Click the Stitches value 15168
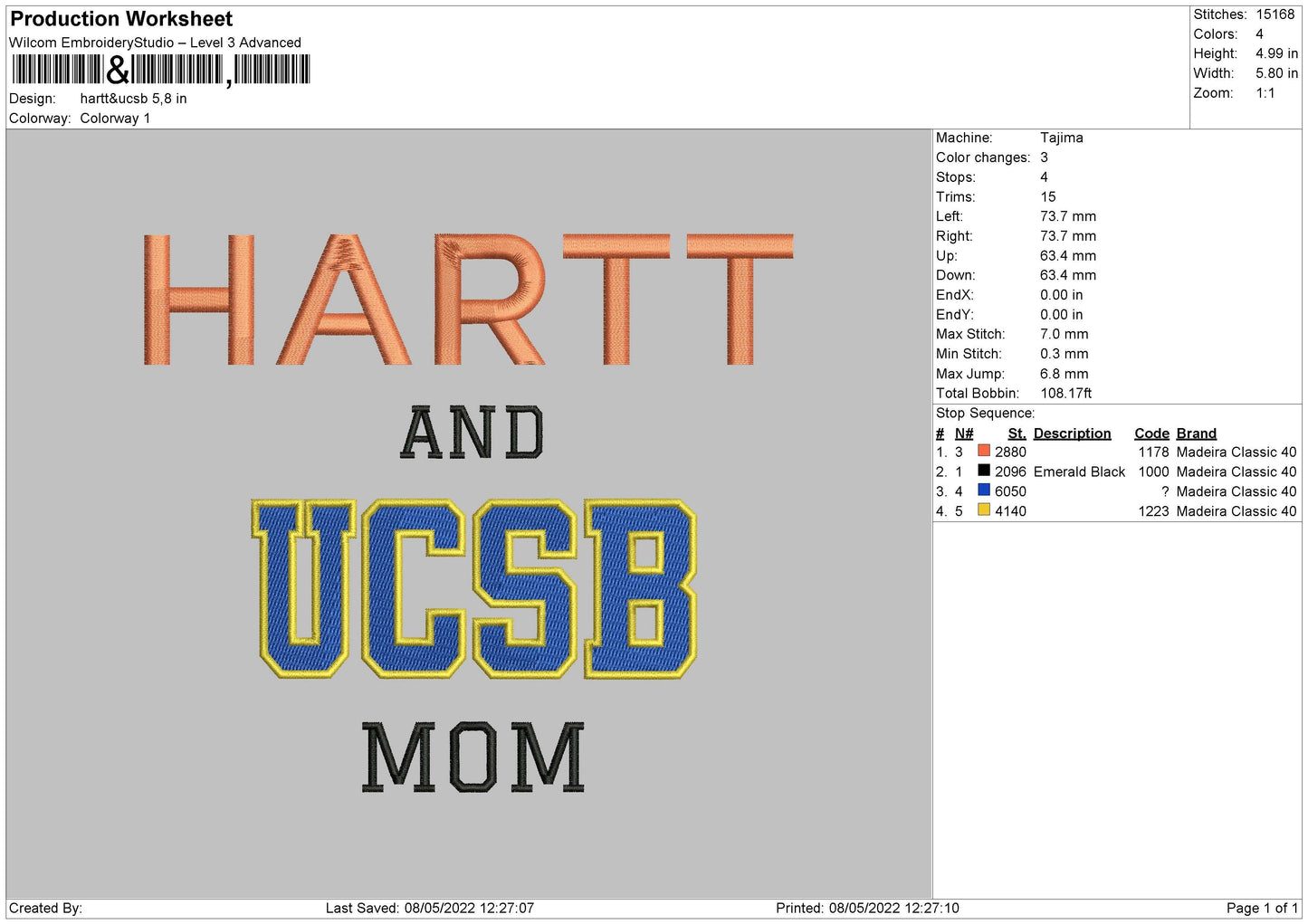 [x=1275, y=14]
